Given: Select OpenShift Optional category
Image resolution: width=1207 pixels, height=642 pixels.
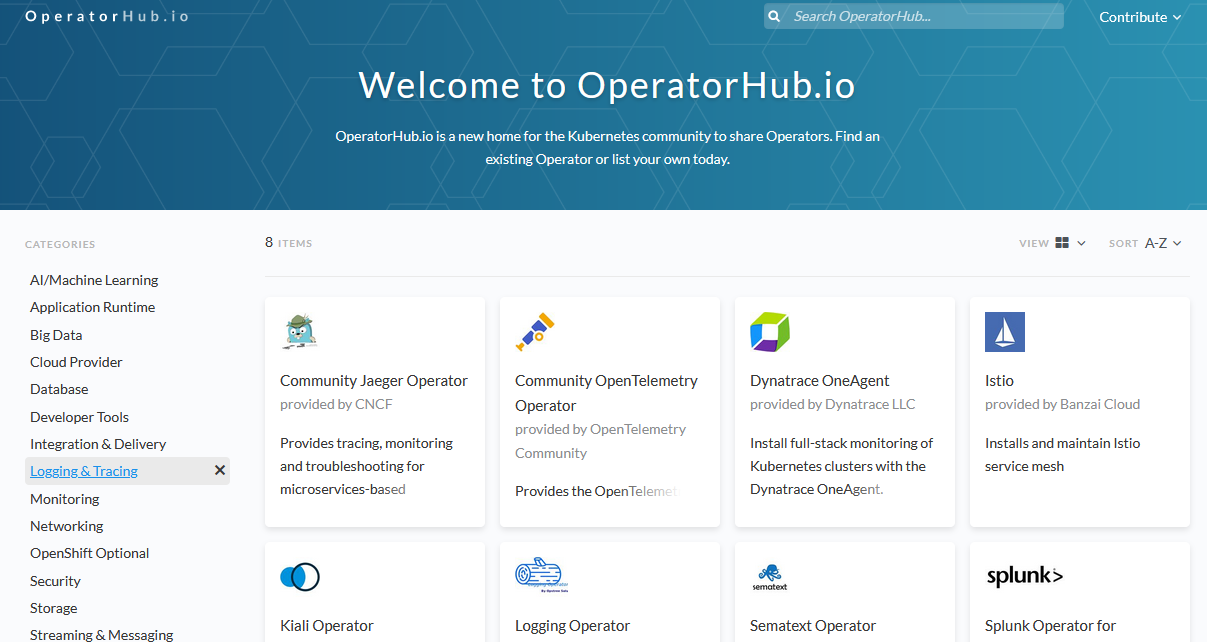Looking at the screenshot, I should coord(89,553).
